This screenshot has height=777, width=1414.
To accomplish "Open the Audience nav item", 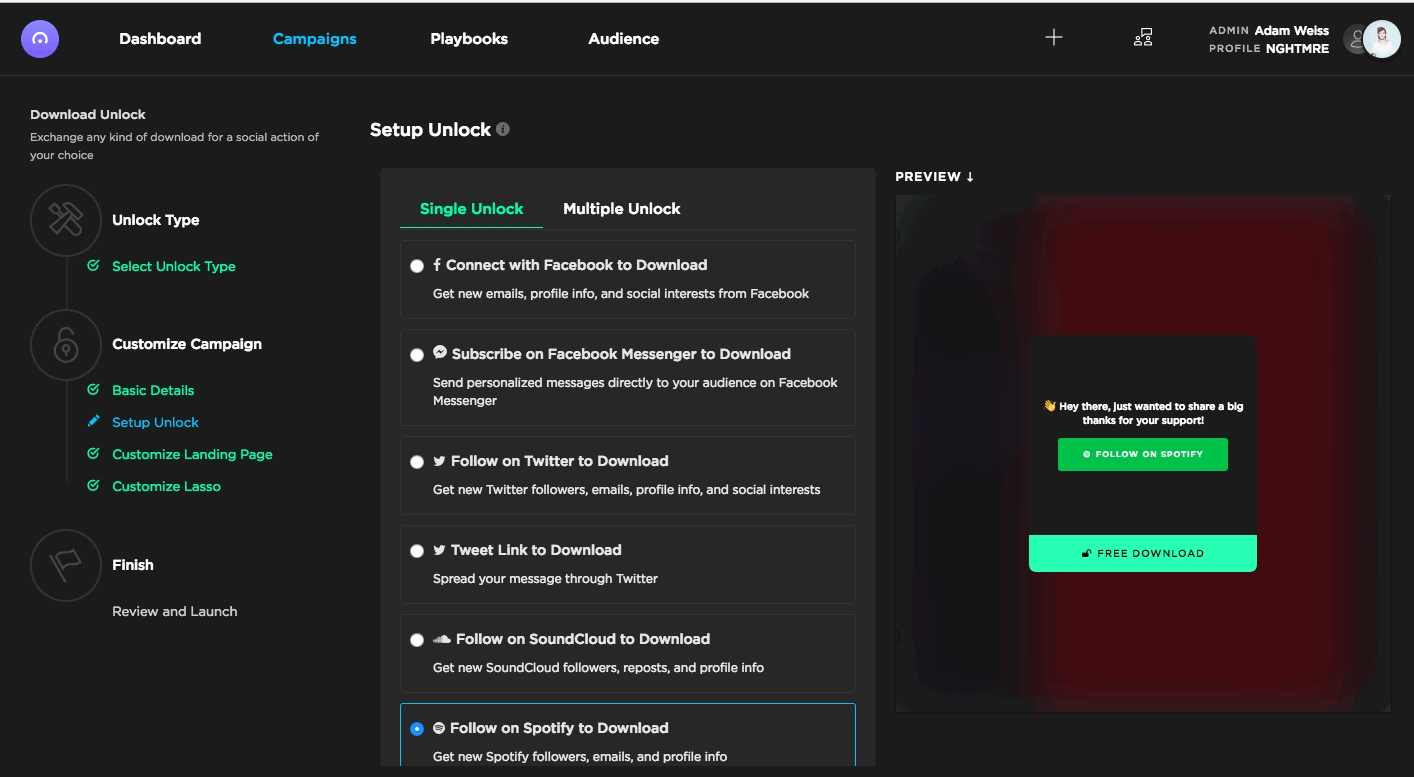I will [624, 39].
